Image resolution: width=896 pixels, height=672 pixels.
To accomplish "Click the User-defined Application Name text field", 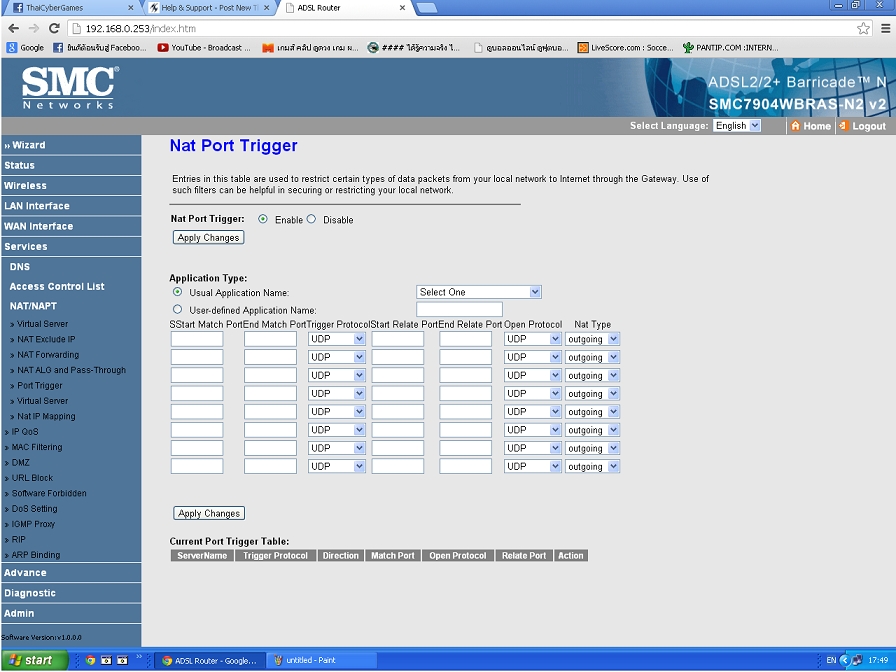I will (x=459, y=309).
